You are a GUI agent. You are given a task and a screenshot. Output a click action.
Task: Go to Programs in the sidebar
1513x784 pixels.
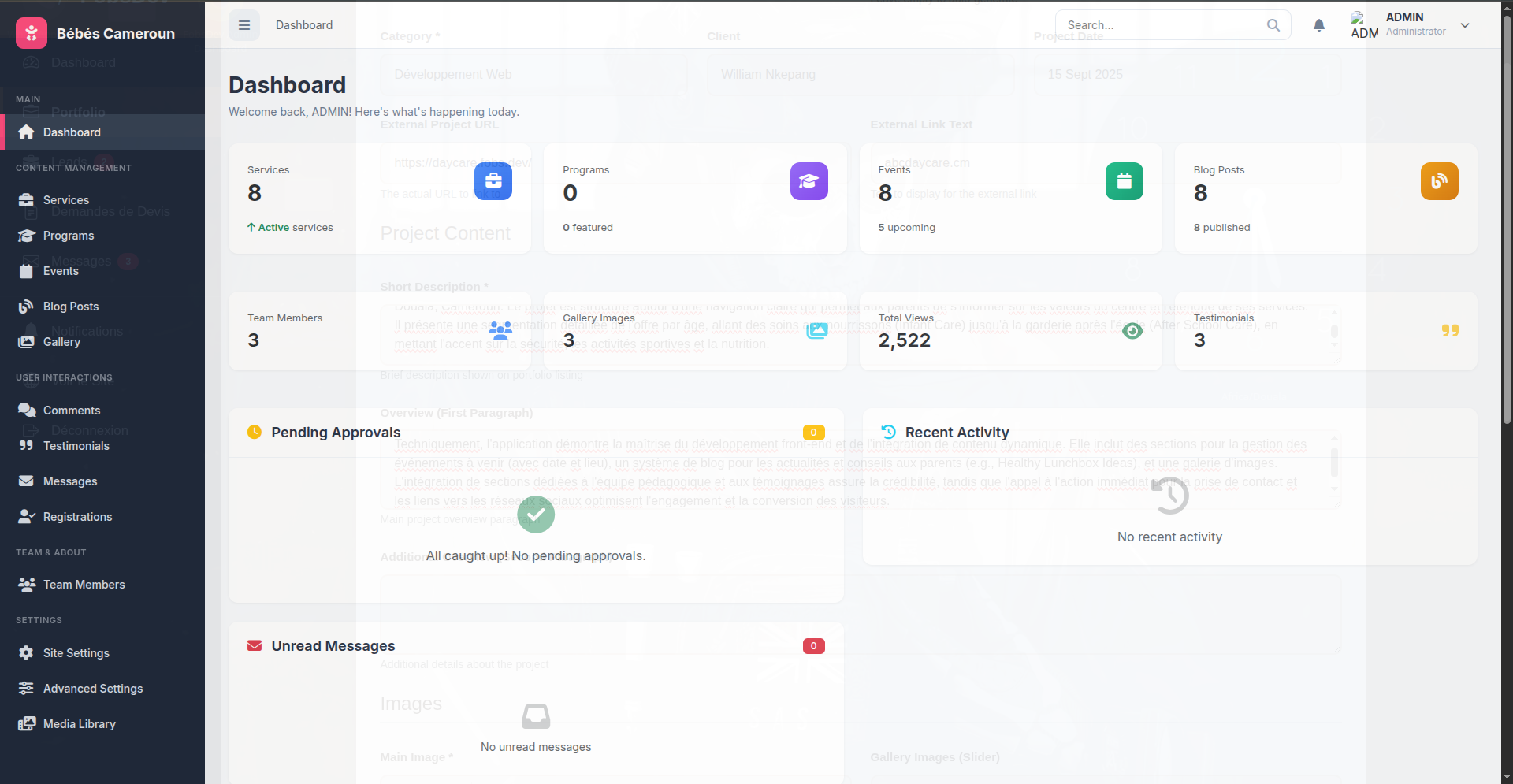[69, 236]
